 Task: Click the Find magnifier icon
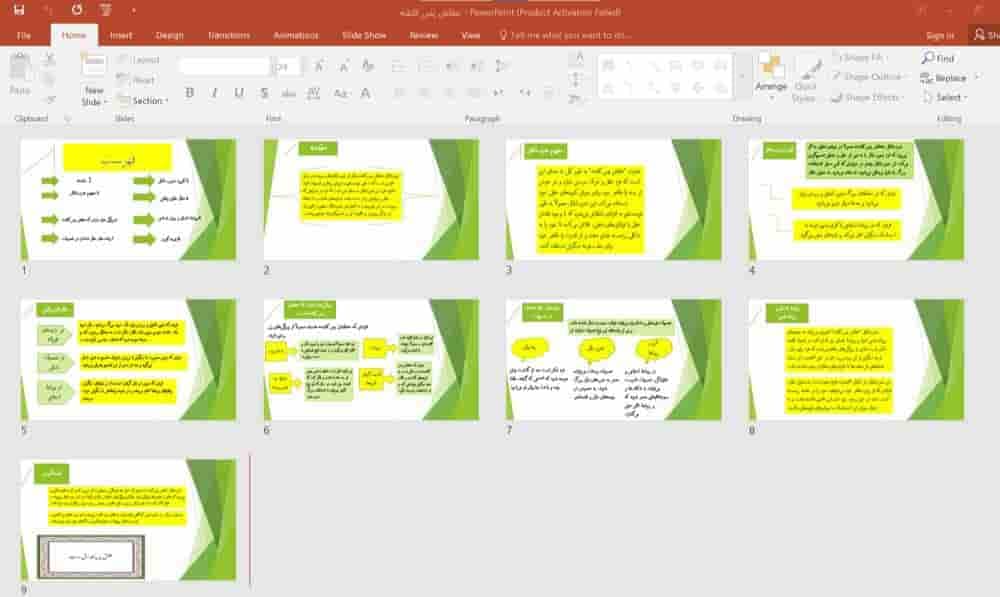pyautogui.click(x=927, y=58)
